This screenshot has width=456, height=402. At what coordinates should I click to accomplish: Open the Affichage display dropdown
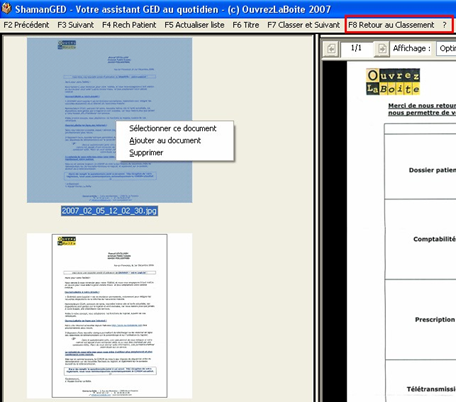446,48
